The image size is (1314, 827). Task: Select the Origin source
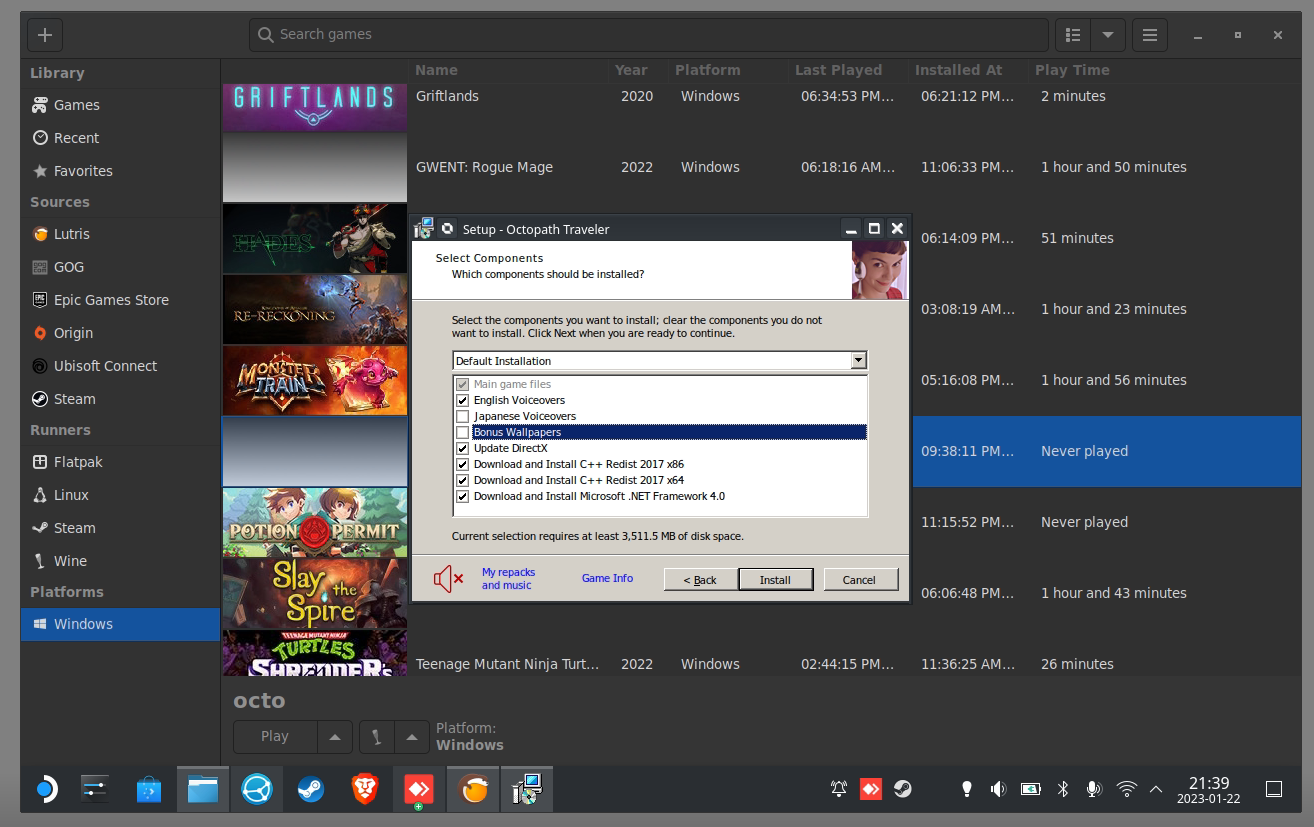coord(120,333)
